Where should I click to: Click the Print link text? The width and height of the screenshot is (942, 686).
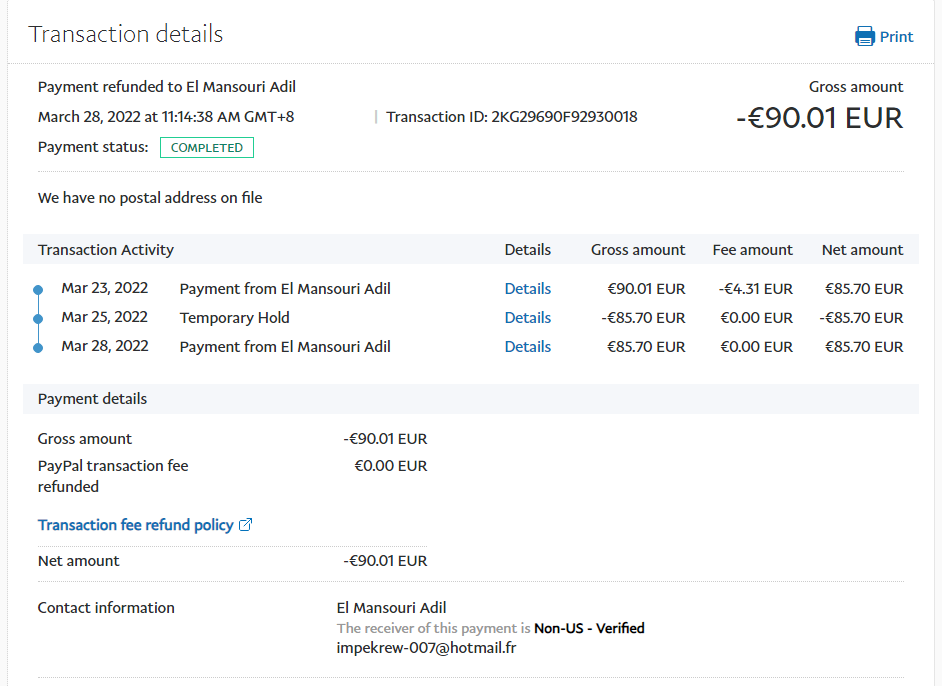896,37
